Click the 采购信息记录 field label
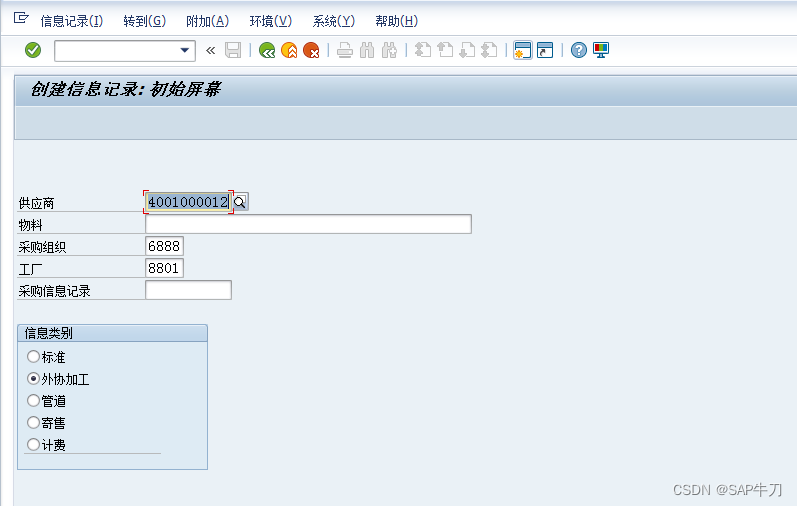 [x=54, y=291]
